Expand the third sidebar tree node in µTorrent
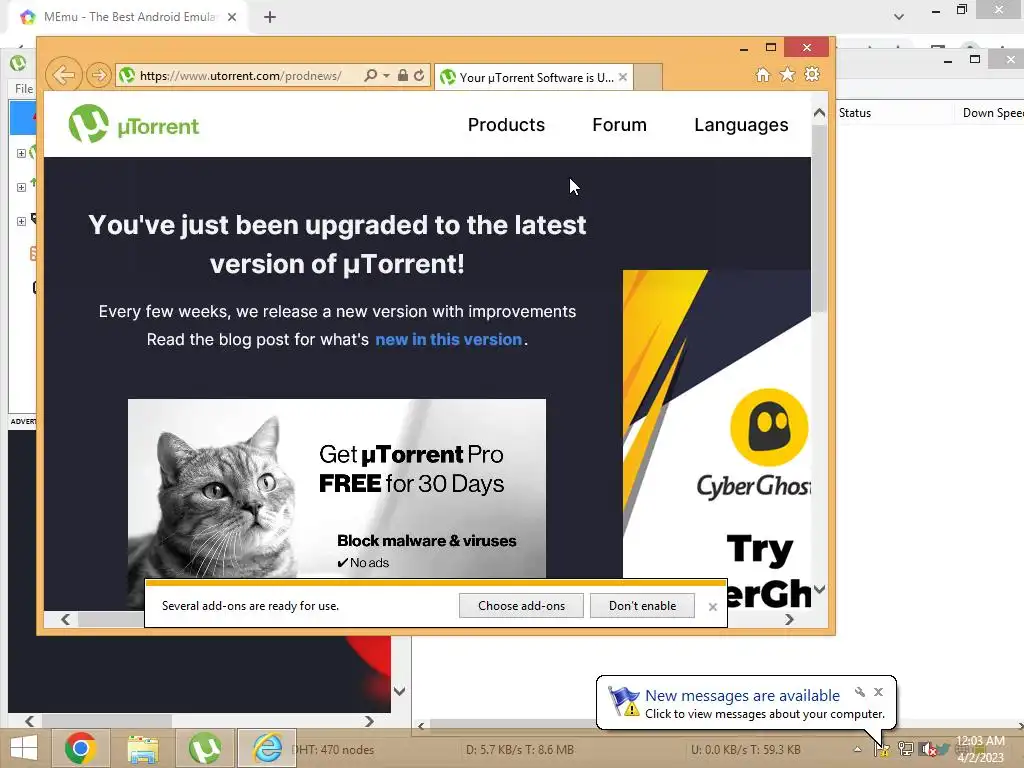Image resolution: width=1024 pixels, height=768 pixels. point(21,221)
